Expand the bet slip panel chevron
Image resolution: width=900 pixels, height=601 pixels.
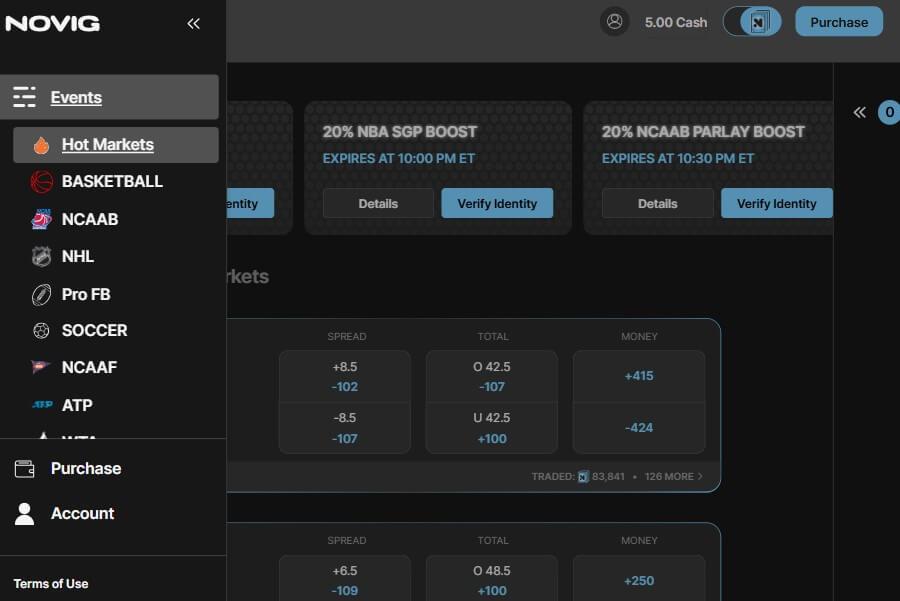[859, 112]
